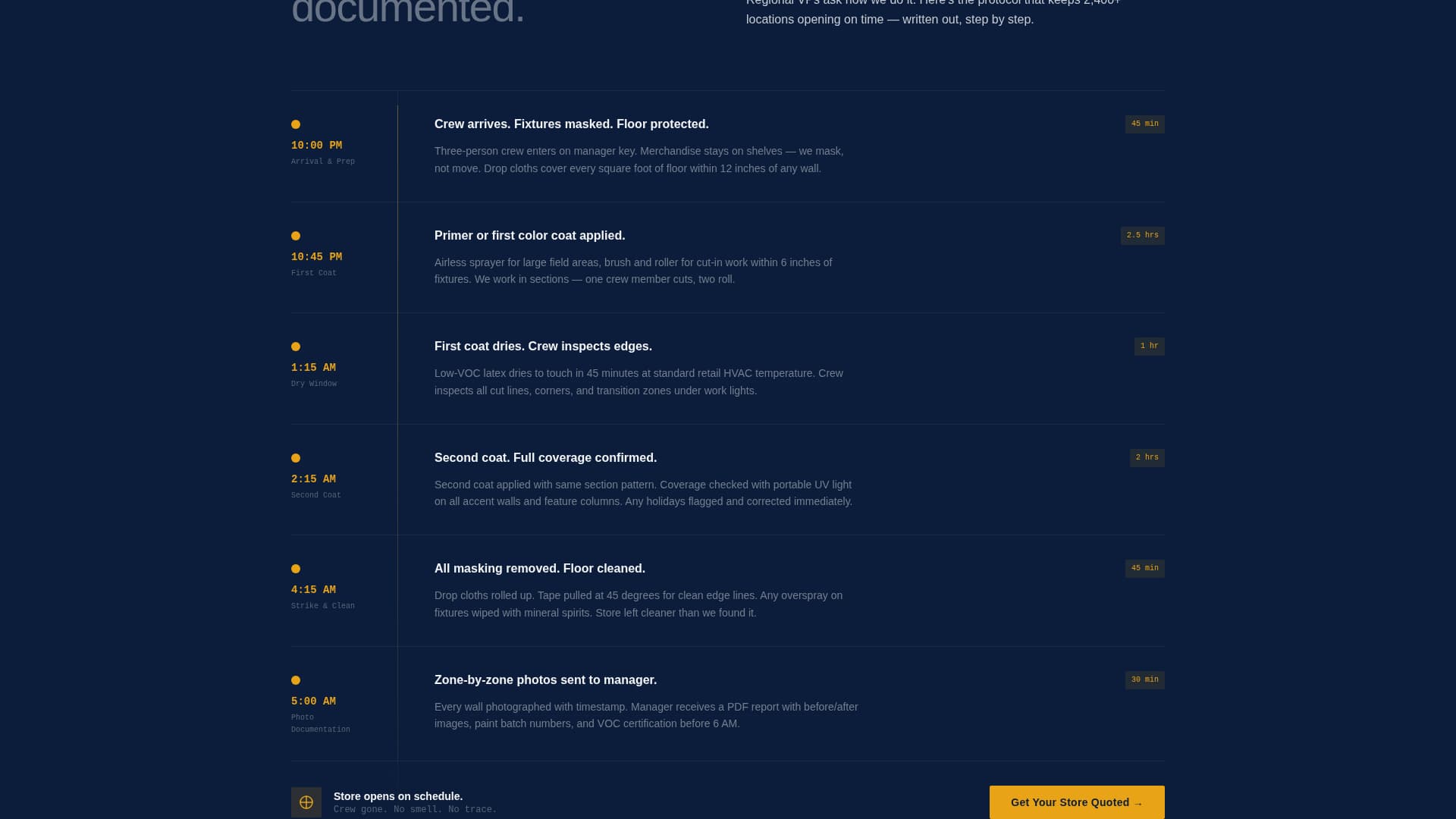
Task: Click heading 'First coat dries. Crew inspects edges.'
Action: [543, 347]
